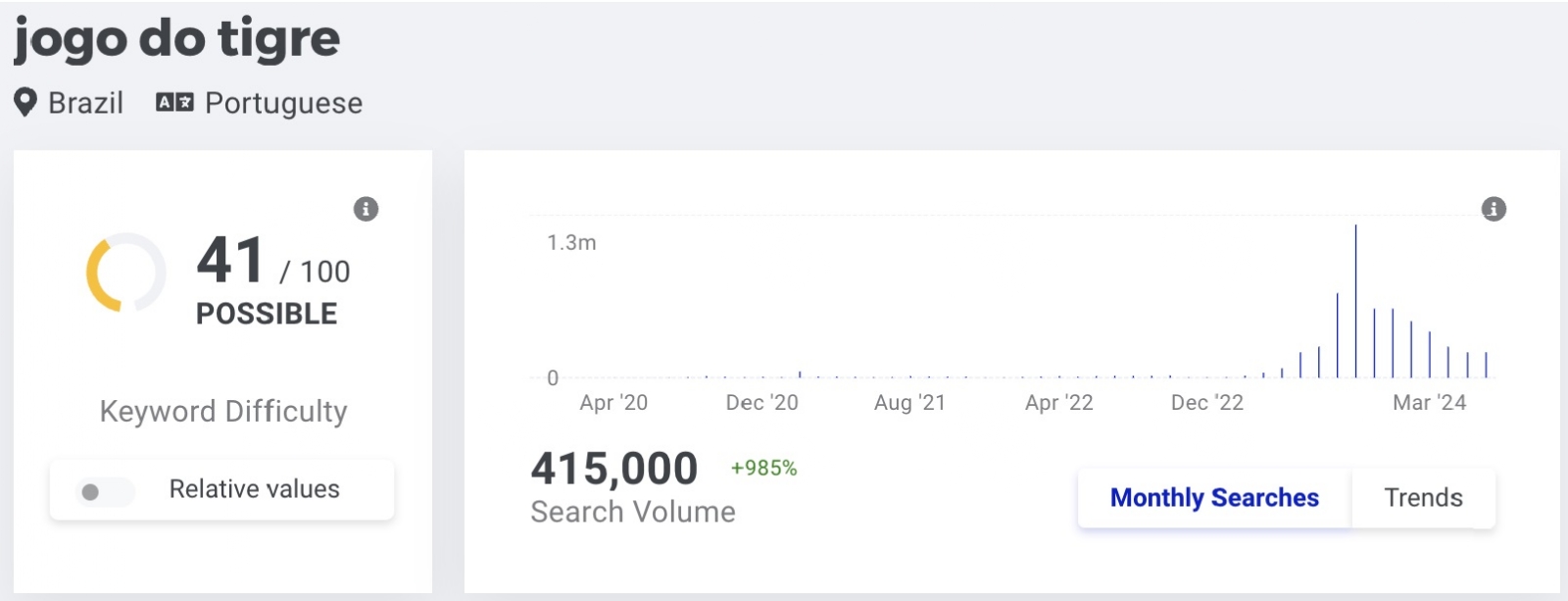Click the "jogo do tigre" keyword title

[x=177, y=39]
